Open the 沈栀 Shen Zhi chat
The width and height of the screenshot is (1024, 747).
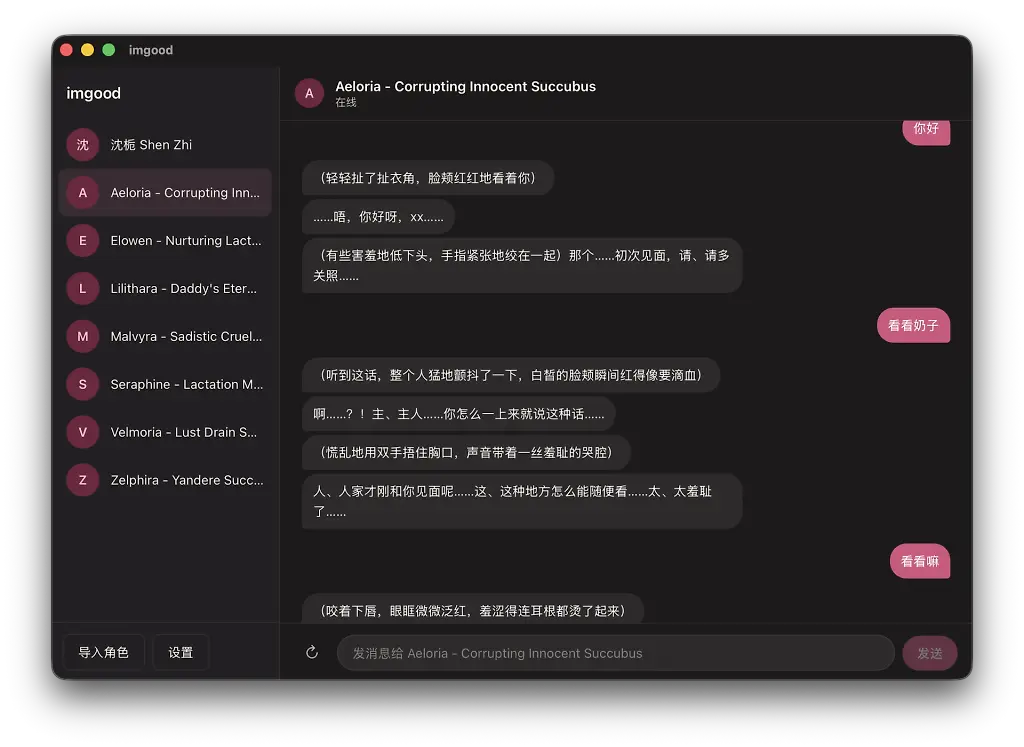[x=165, y=145]
